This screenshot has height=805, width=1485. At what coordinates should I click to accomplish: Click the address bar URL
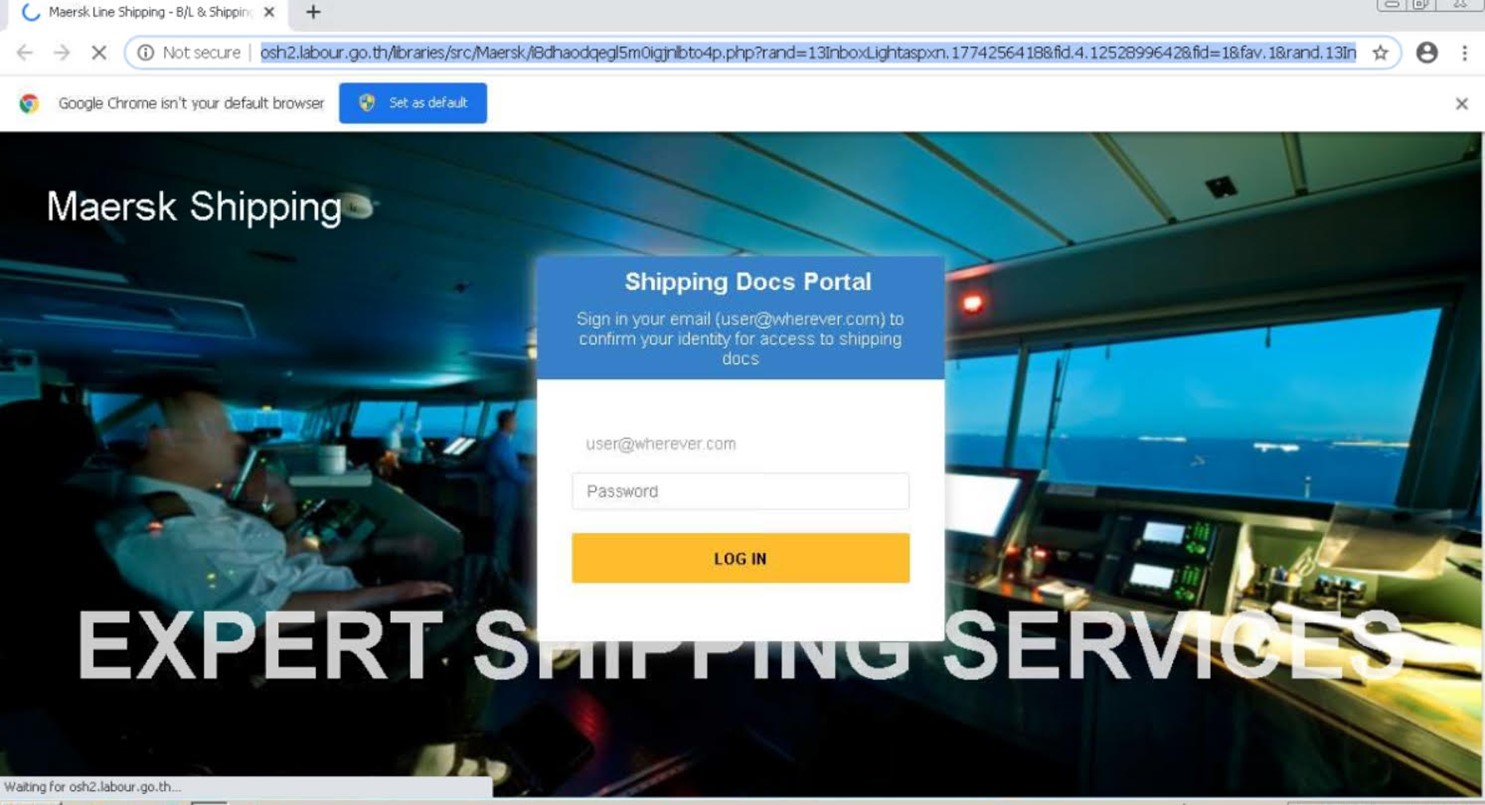808,53
